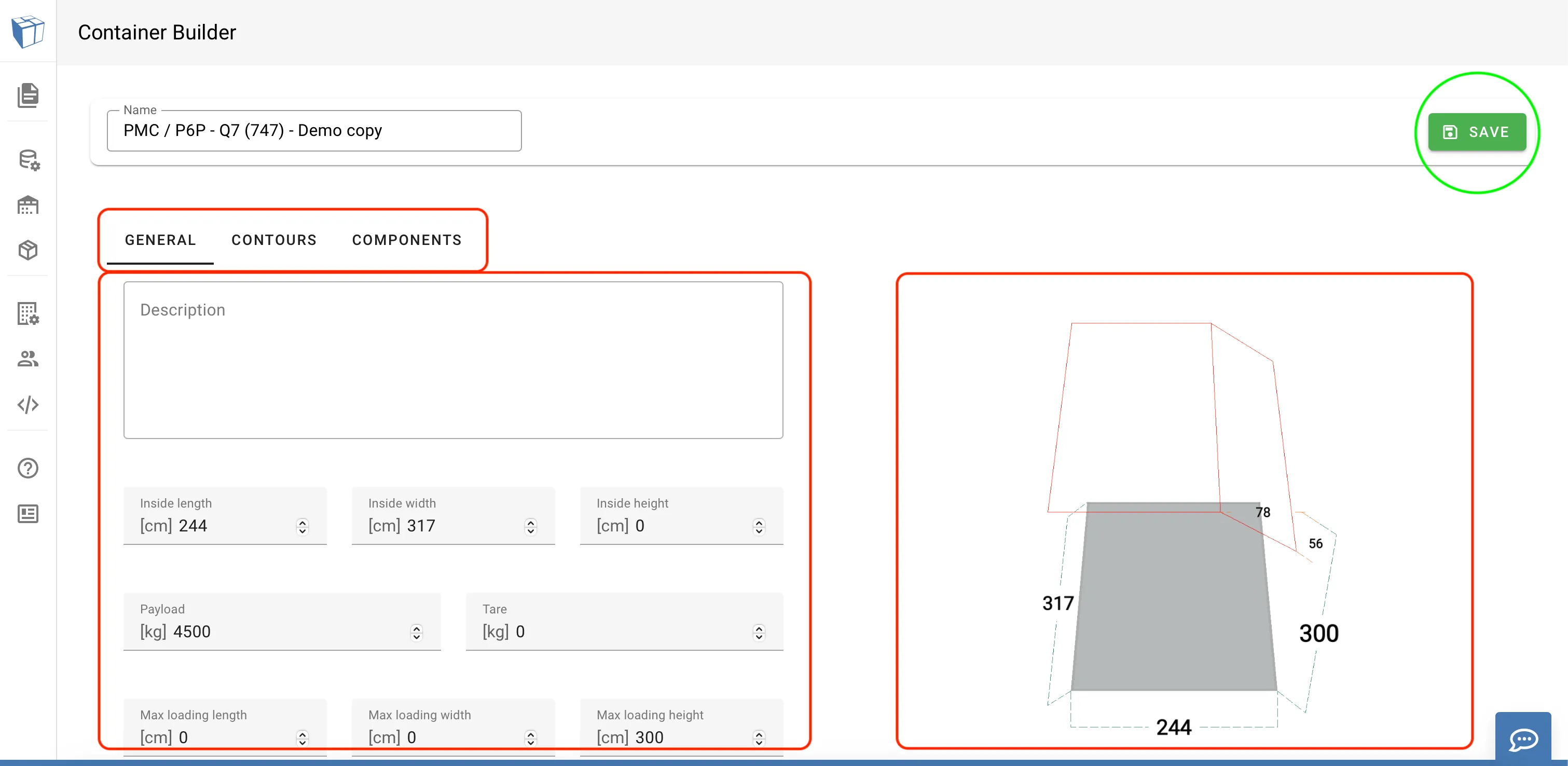Image resolution: width=1568 pixels, height=766 pixels.
Task: Click the container Name input field
Action: [x=314, y=131]
